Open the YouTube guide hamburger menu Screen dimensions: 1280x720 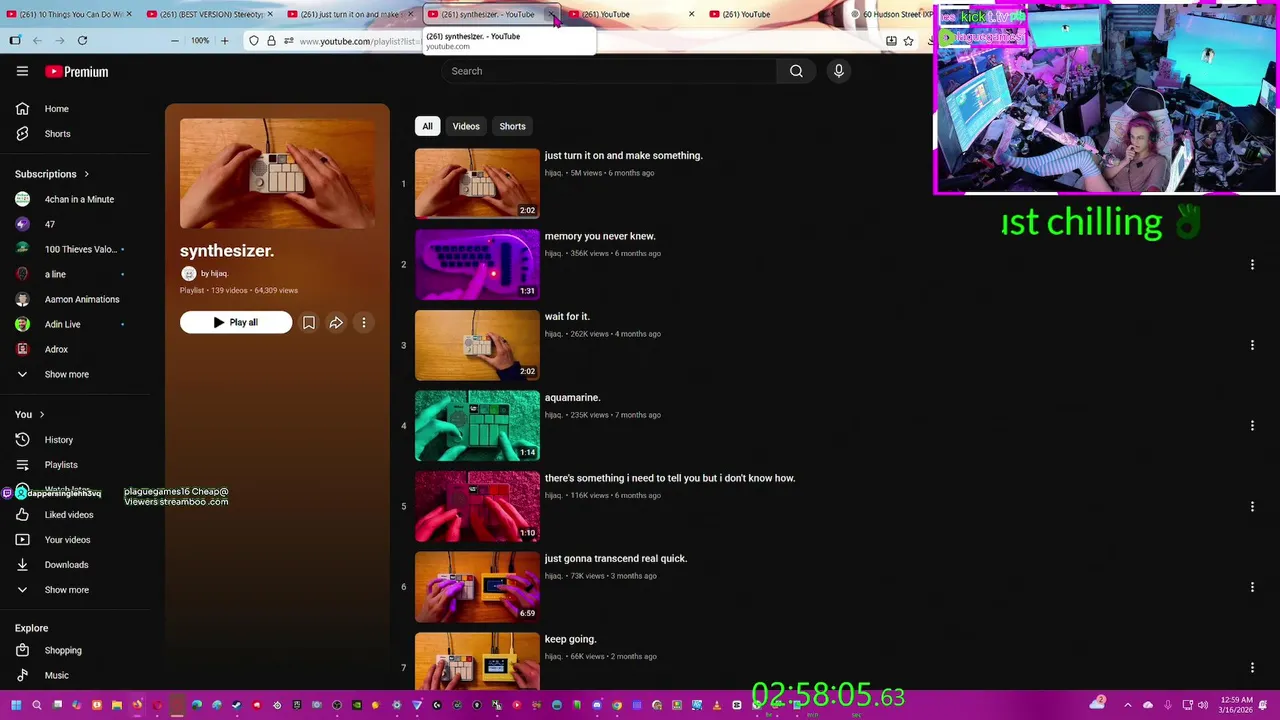[x=22, y=71]
